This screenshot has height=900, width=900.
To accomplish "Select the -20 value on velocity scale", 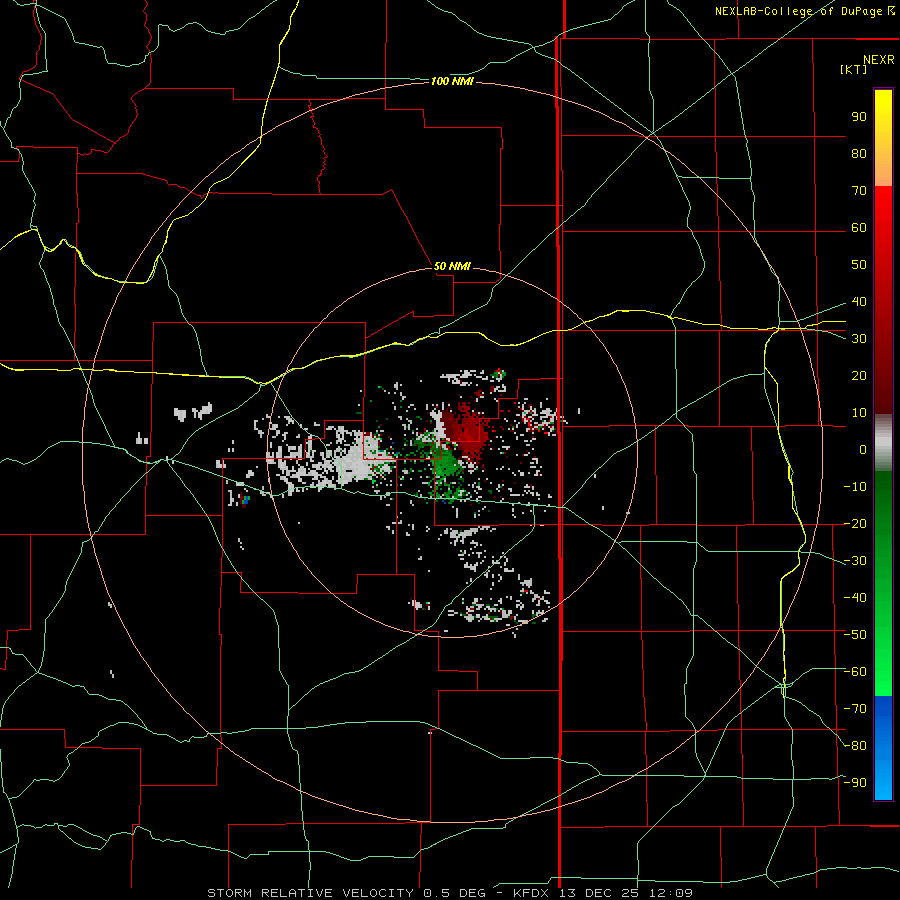I will click(855, 524).
